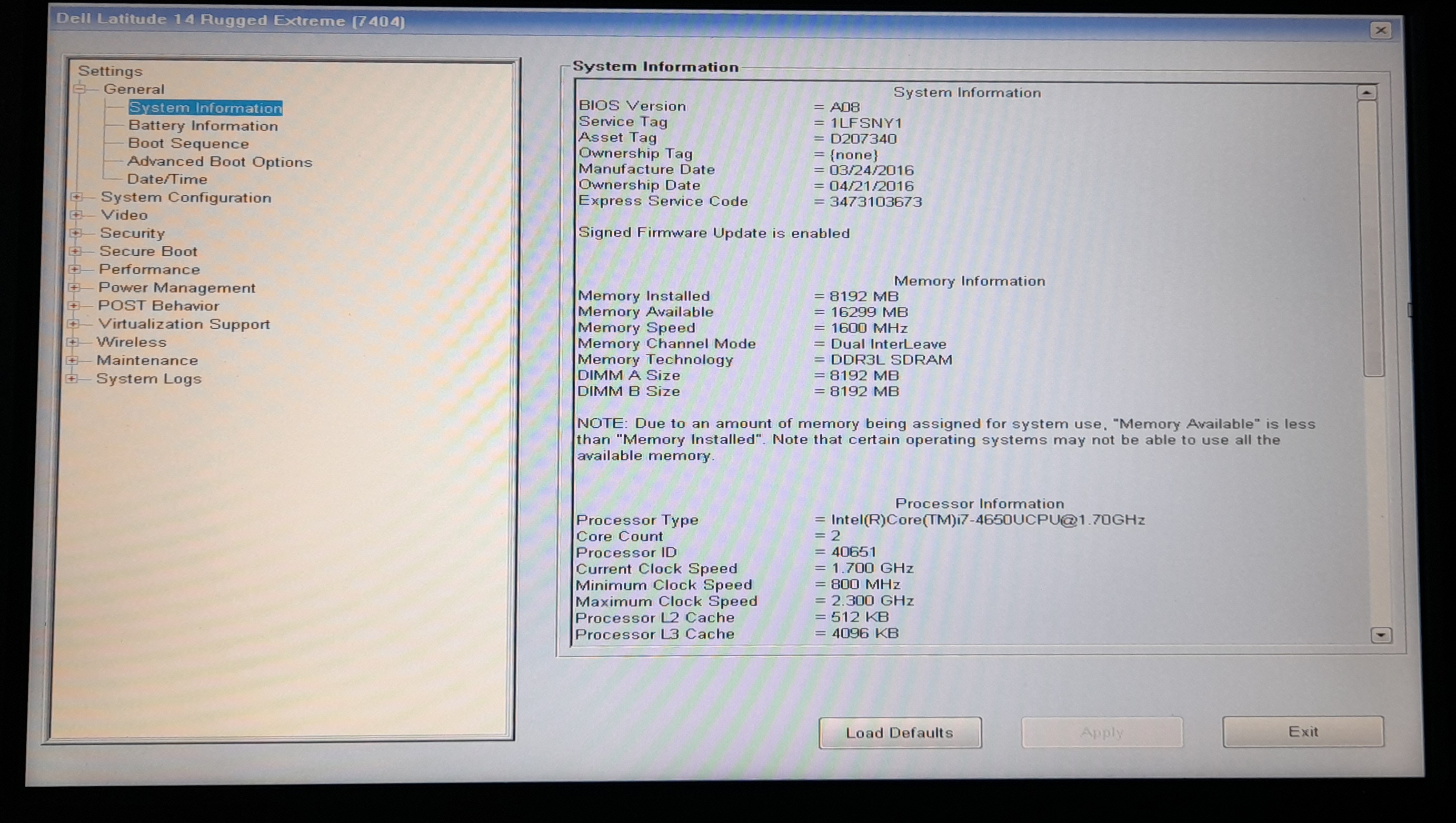Click the scroll down arrow

(x=1380, y=635)
